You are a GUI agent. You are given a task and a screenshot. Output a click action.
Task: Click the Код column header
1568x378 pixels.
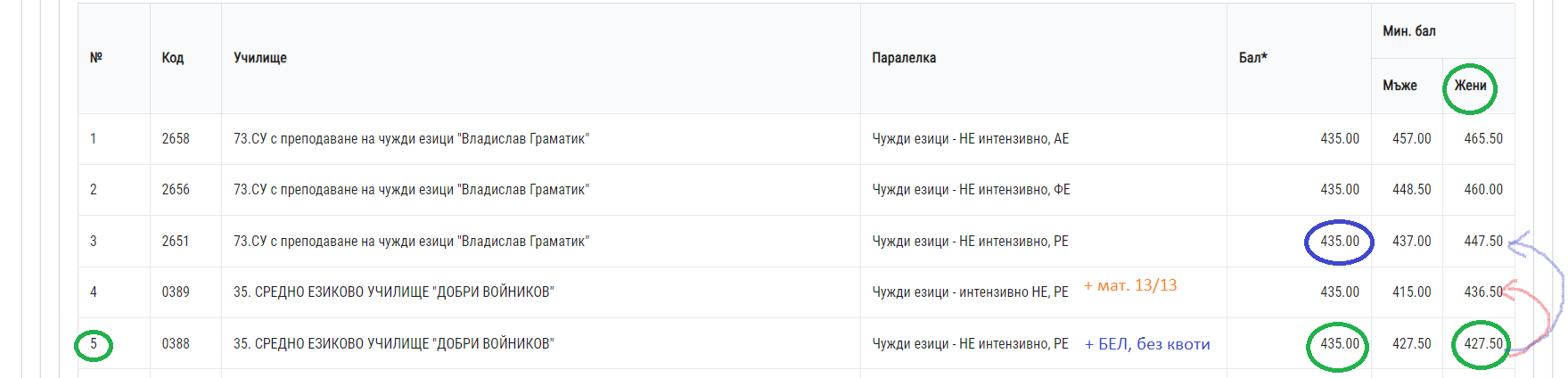pyautogui.click(x=173, y=58)
